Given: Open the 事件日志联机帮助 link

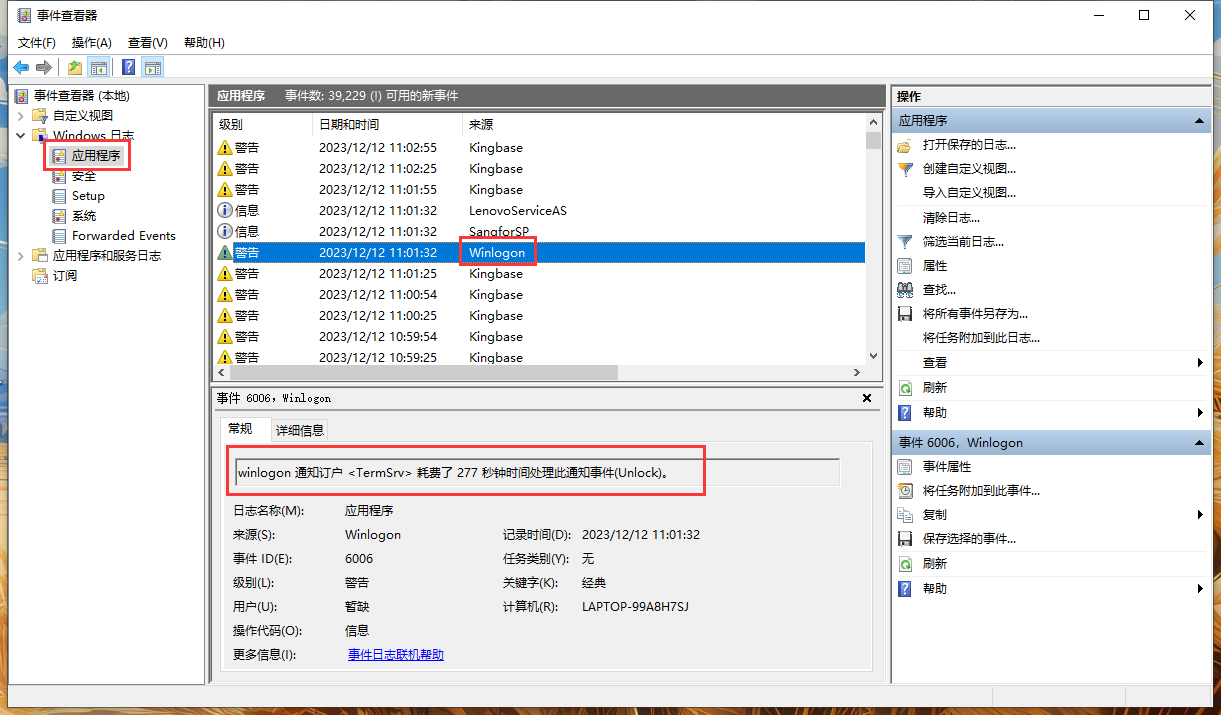Looking at the screenshot, I should (396, 655).
